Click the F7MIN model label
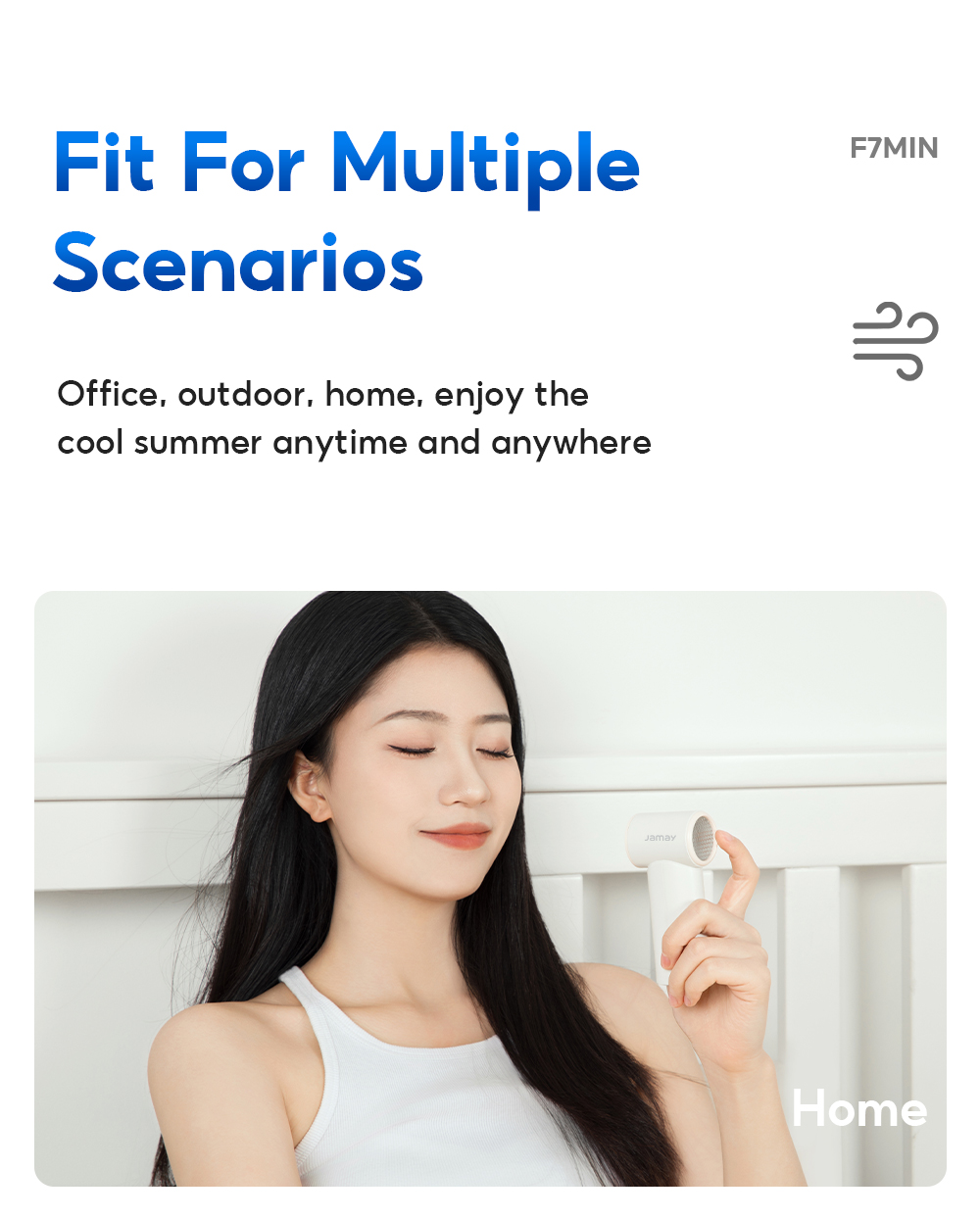The image size is (980, 1219). [894, 148]
